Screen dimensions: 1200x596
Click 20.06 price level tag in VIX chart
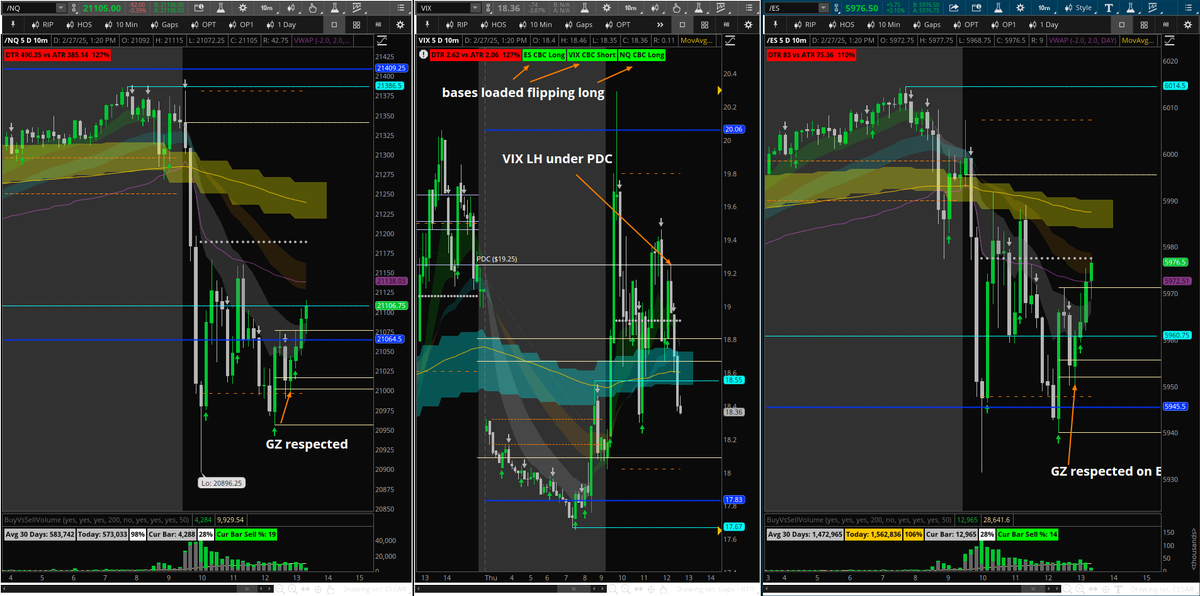tap(734, 130)
